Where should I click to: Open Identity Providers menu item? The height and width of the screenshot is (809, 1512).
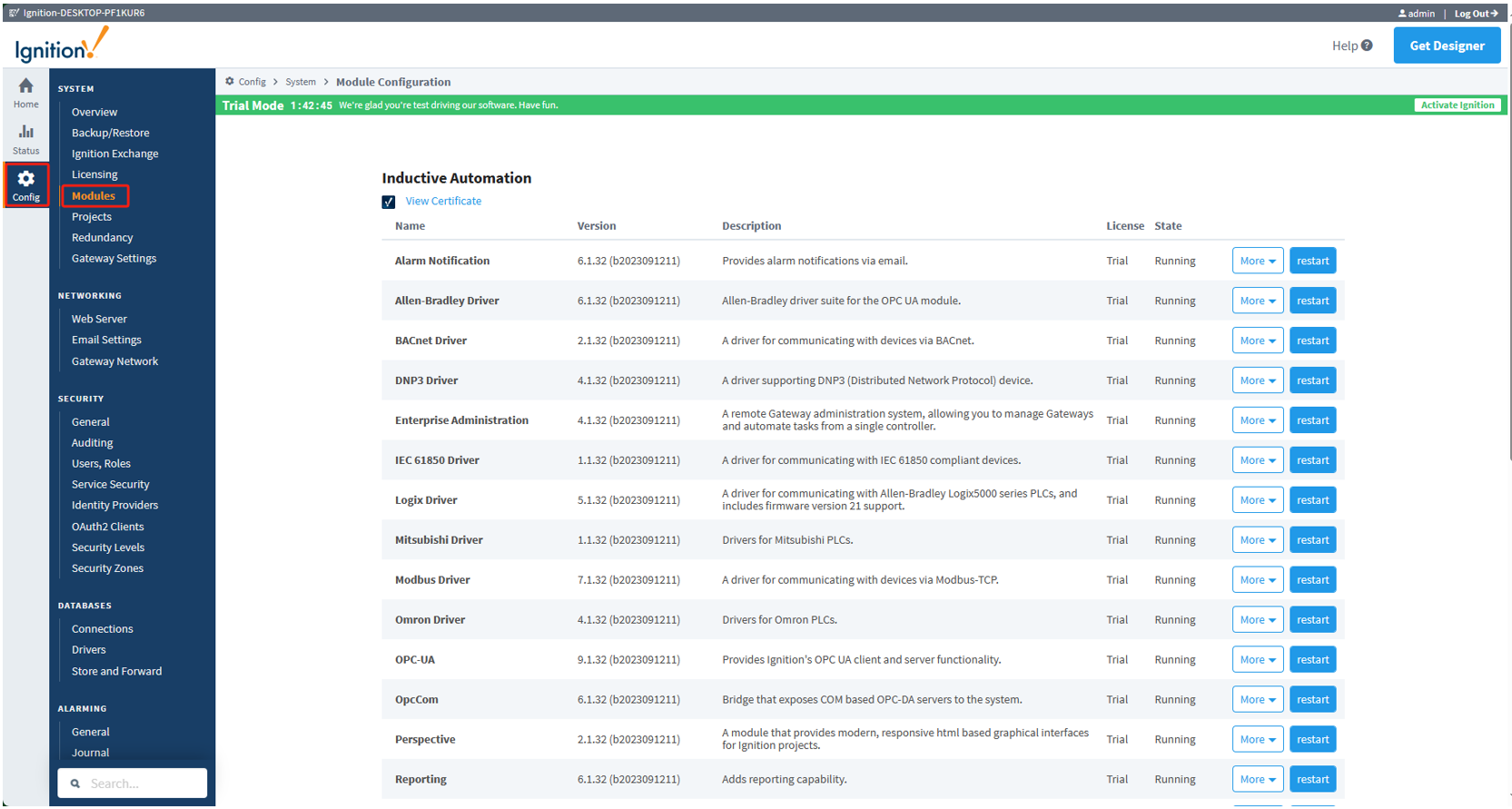(x=114, y=506)
